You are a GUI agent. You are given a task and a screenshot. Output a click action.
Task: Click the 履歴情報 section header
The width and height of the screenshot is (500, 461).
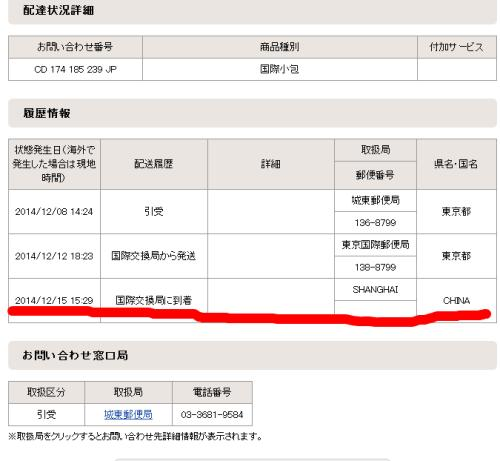[x=47, y=113]
